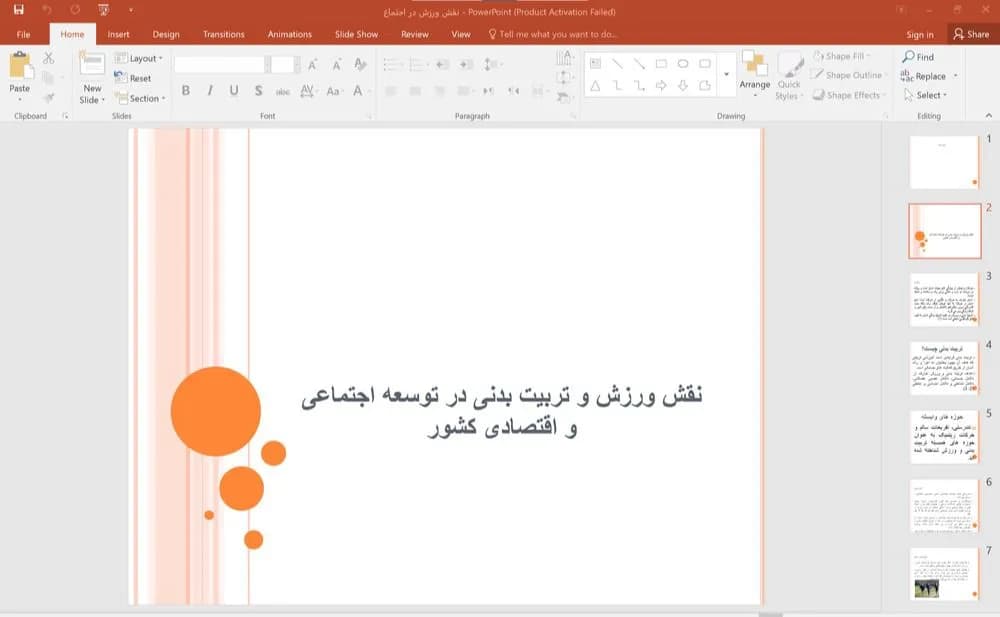Click the Numbering list icon

pyautogui.click(x=418, y=64)
